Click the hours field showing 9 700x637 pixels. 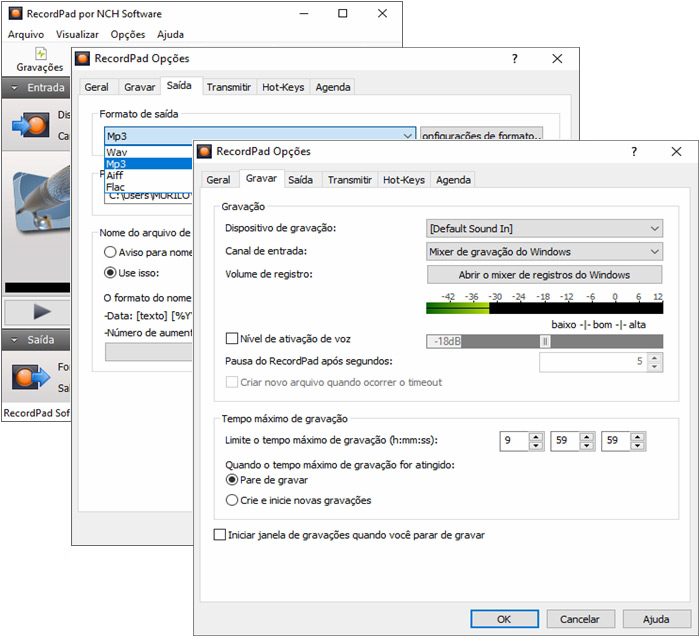coord(515,441)
